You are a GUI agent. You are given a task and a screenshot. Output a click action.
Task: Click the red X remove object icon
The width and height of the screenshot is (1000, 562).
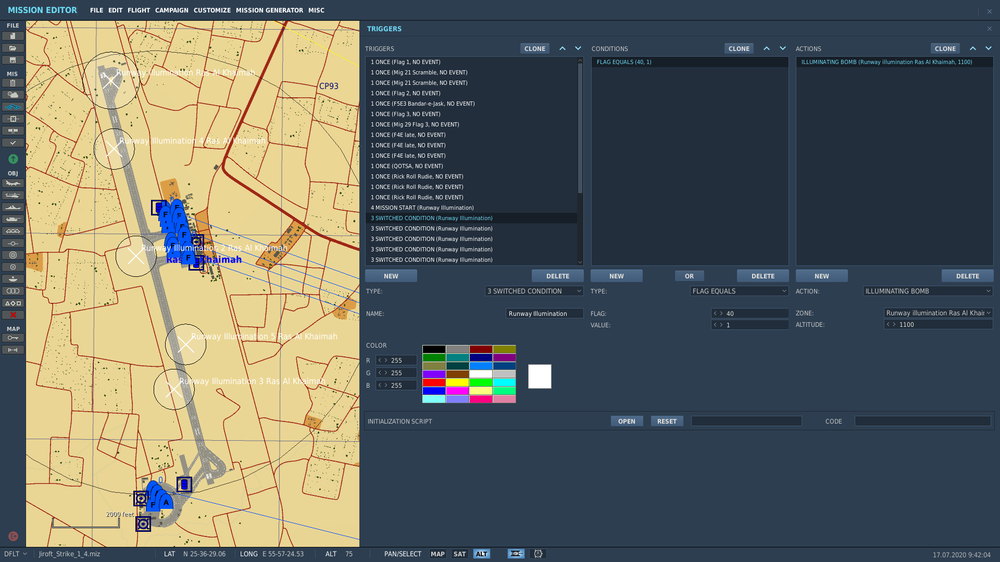(13, 314)
